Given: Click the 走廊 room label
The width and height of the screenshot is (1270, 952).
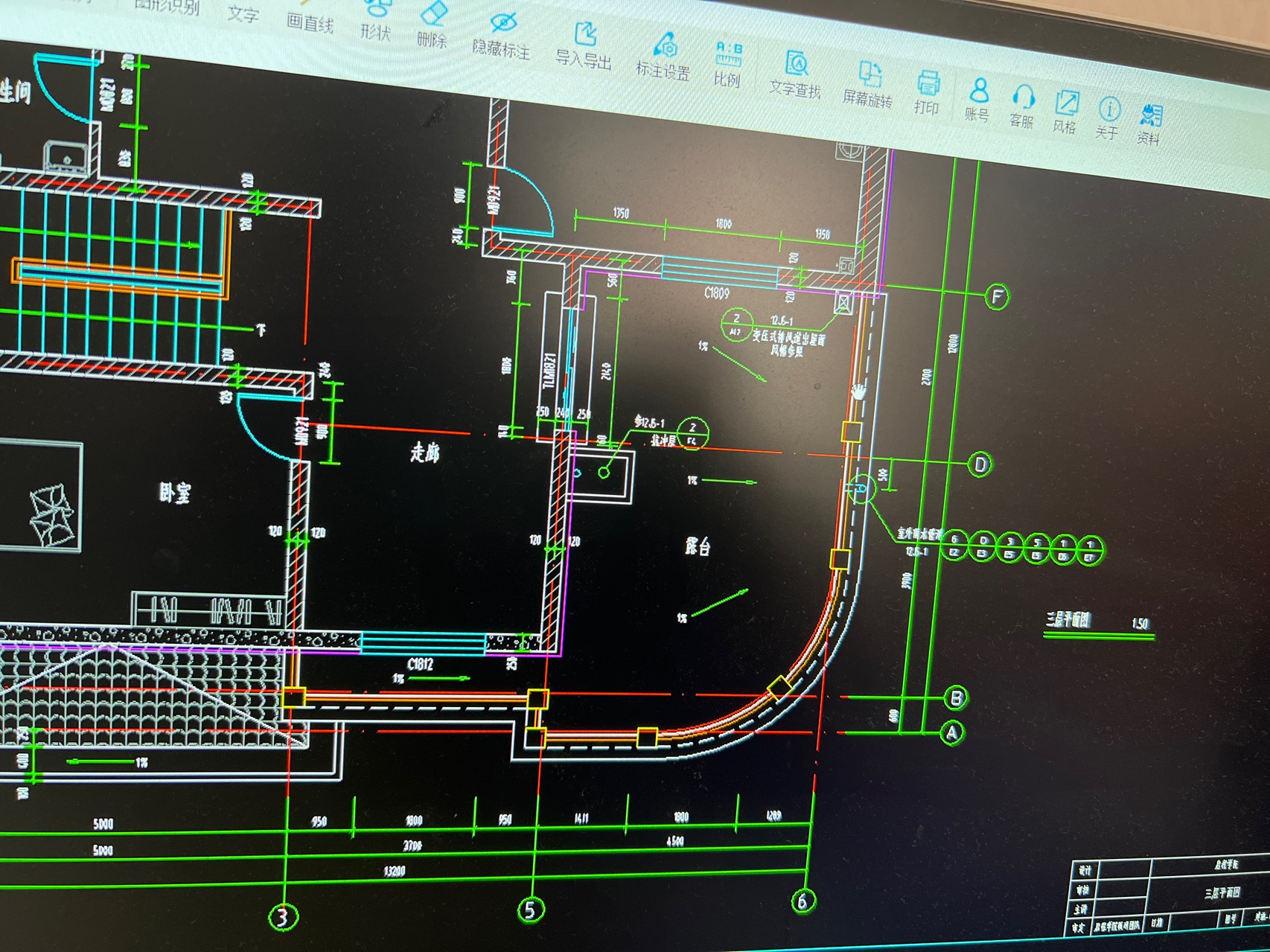Looking at the screenshot, I should pyautogui.click(x=425, y=452).
